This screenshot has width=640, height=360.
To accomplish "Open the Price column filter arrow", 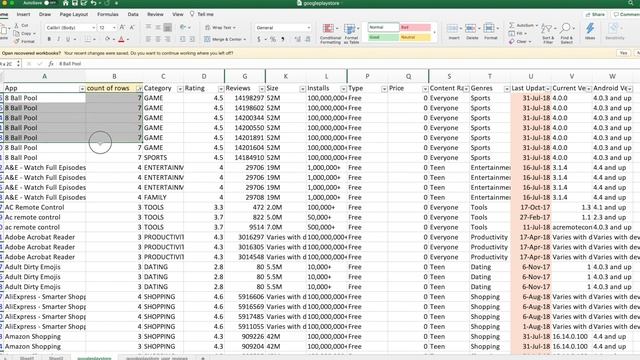I will tap(424, 89).
